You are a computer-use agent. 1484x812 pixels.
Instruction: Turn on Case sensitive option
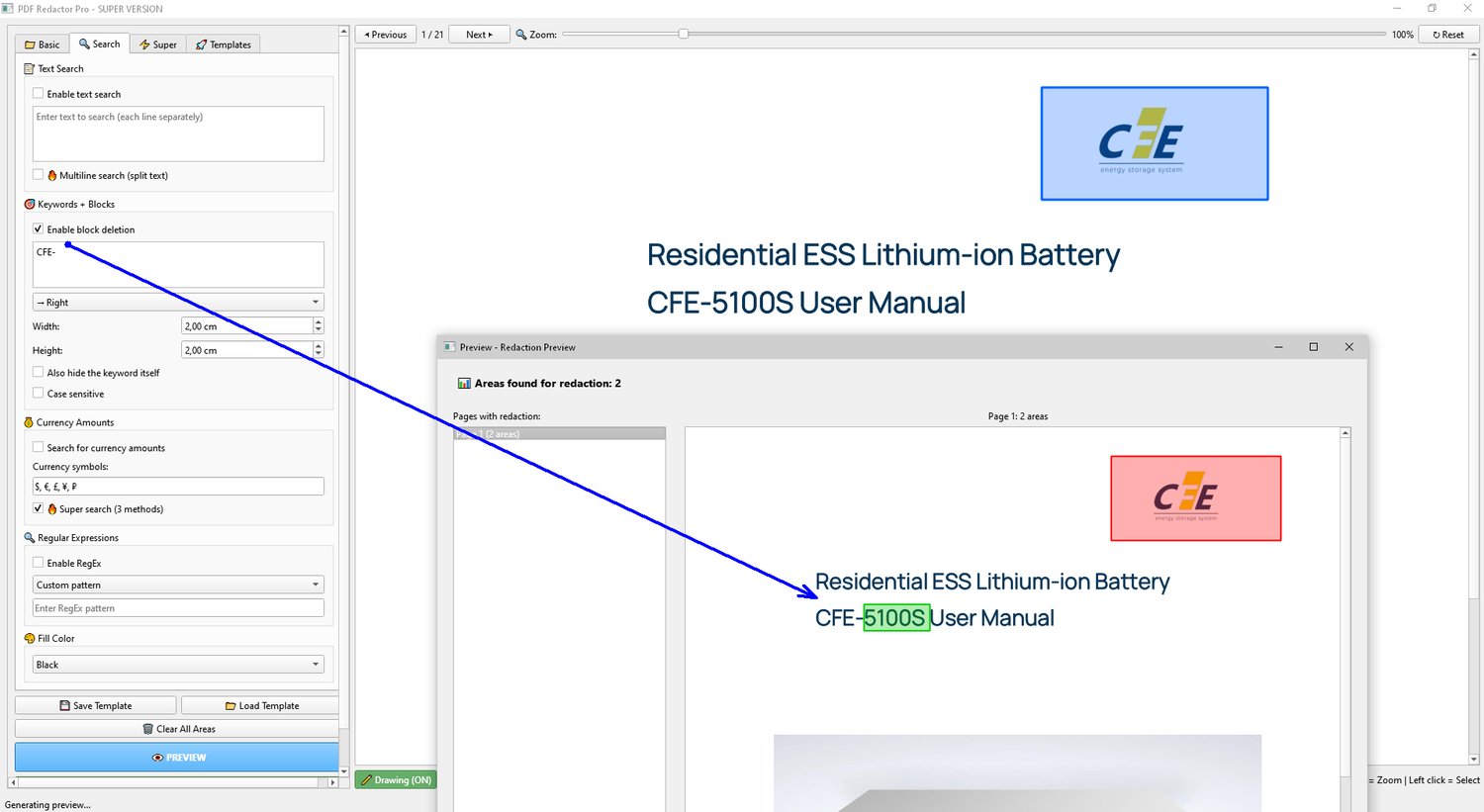point(39,394)
